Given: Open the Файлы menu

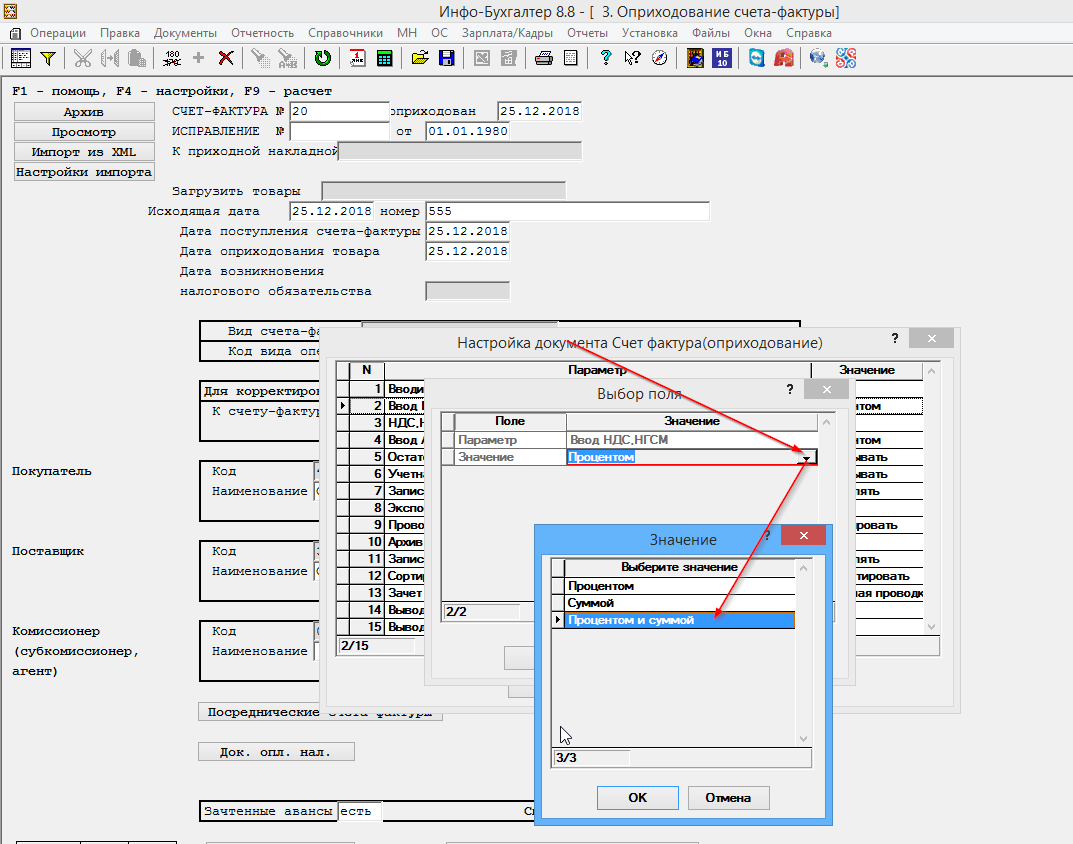Looking at the screenshot, I should tap(710, 33).
